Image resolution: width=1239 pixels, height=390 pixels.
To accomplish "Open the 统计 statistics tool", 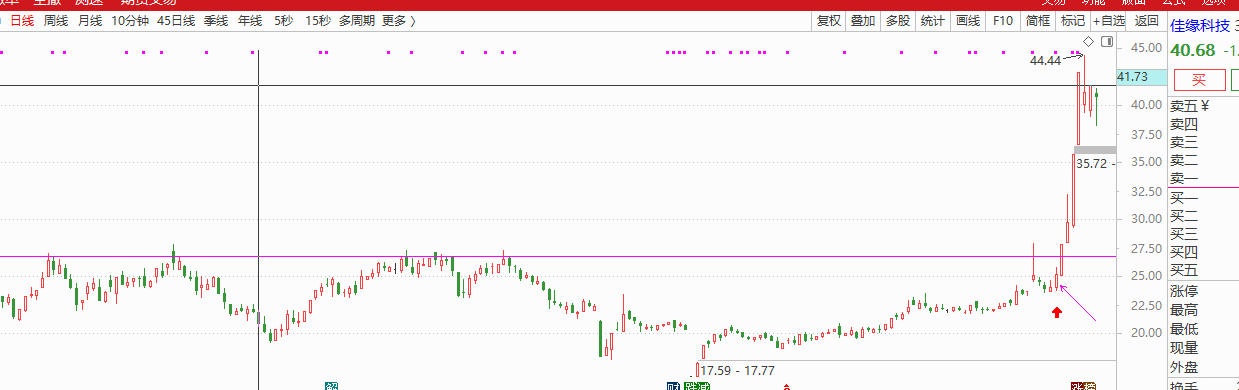I will (933, 20).
